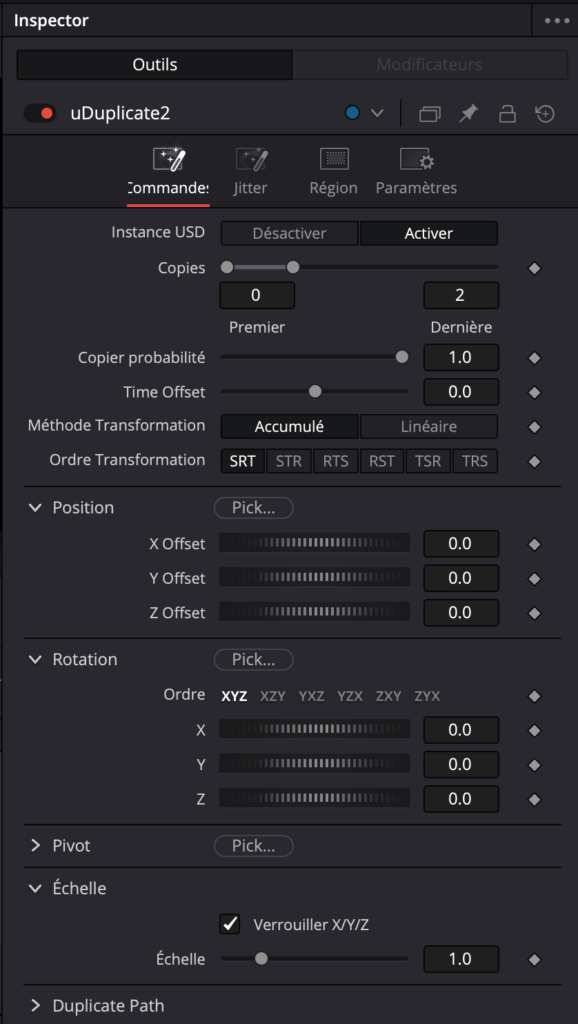Open the Commandes tab
Screen dimensions: 578x1024
(169, 174)
